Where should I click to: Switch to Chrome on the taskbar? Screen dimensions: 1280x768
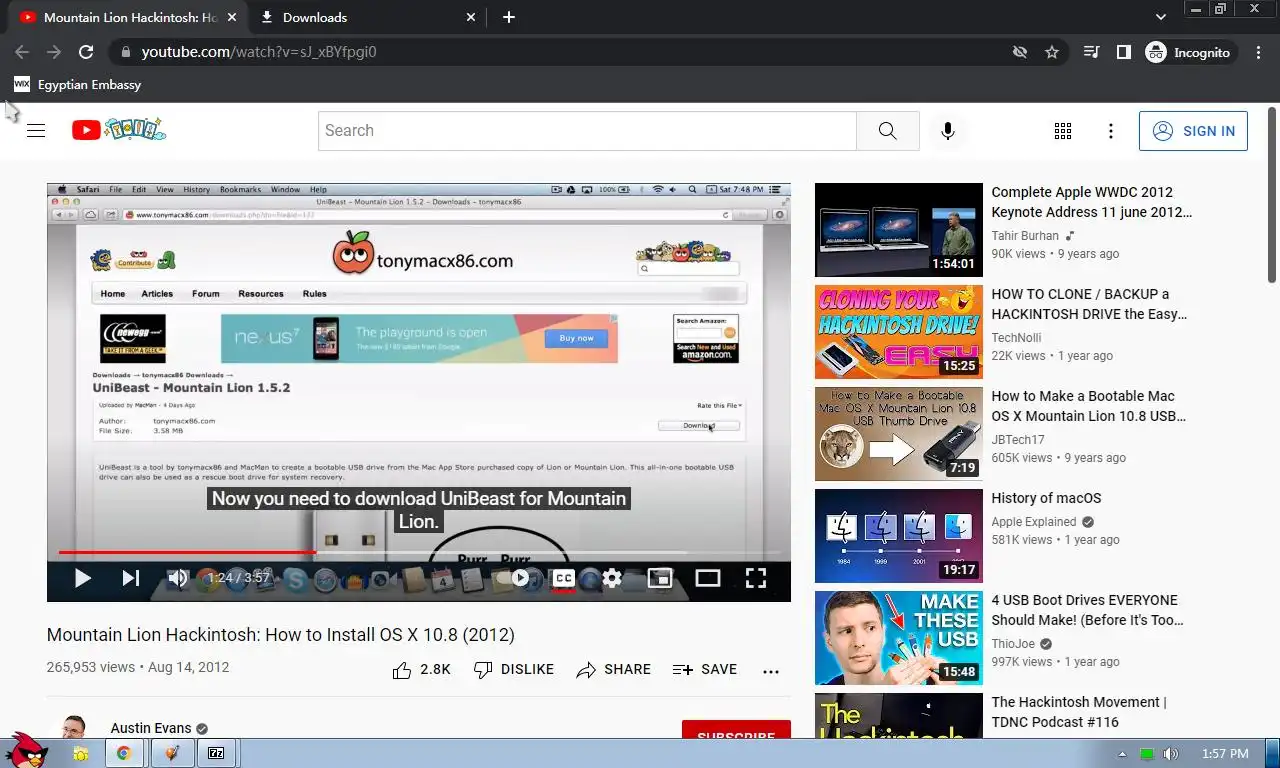(124, 753)
